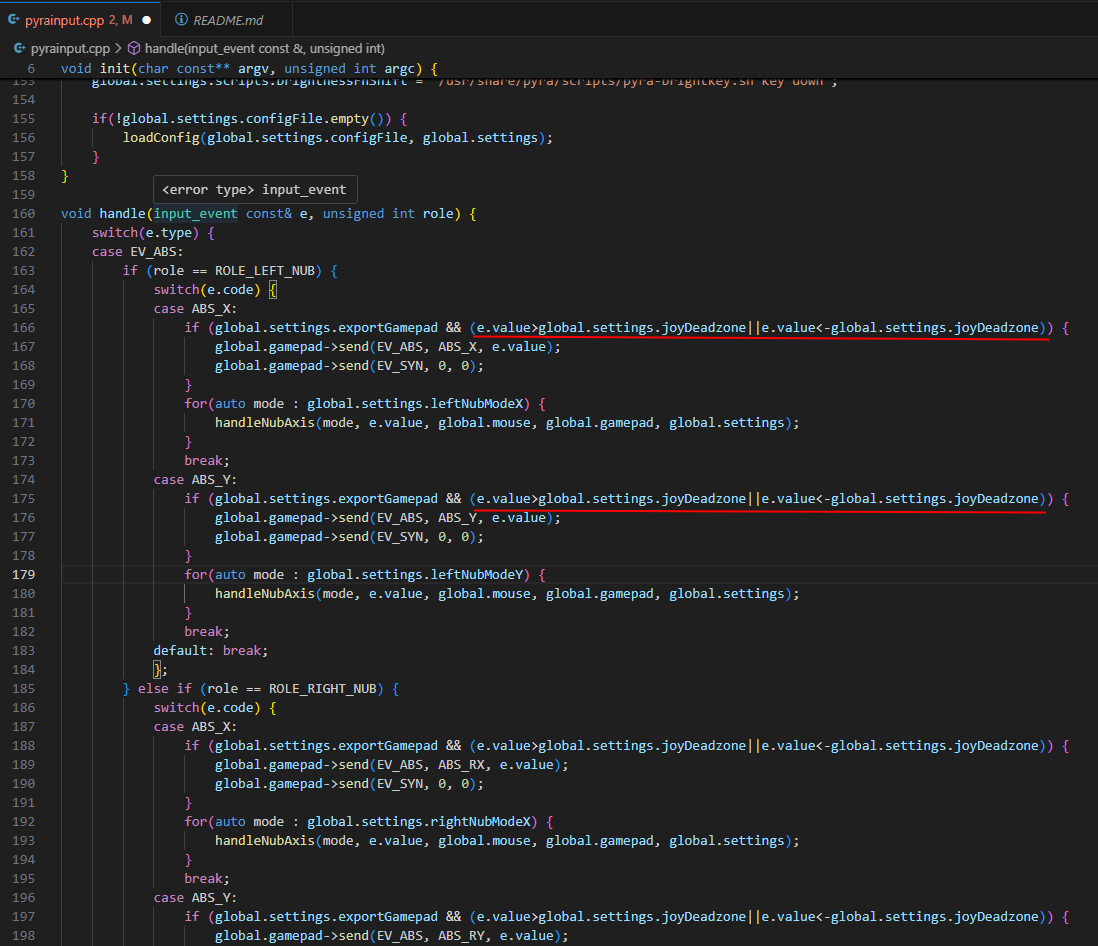
Task: Click the C++ file icon on pyrainput.cpp tab
Action: tap(14, 19)
